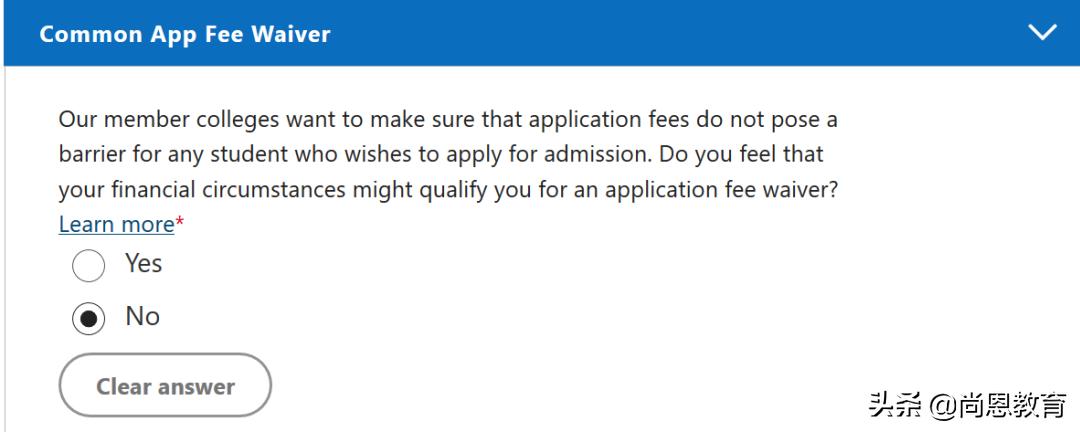This screenshot has width=1080, height=432.
Task: Click the Common App Fee Waiver title
Action: (185, 34)
